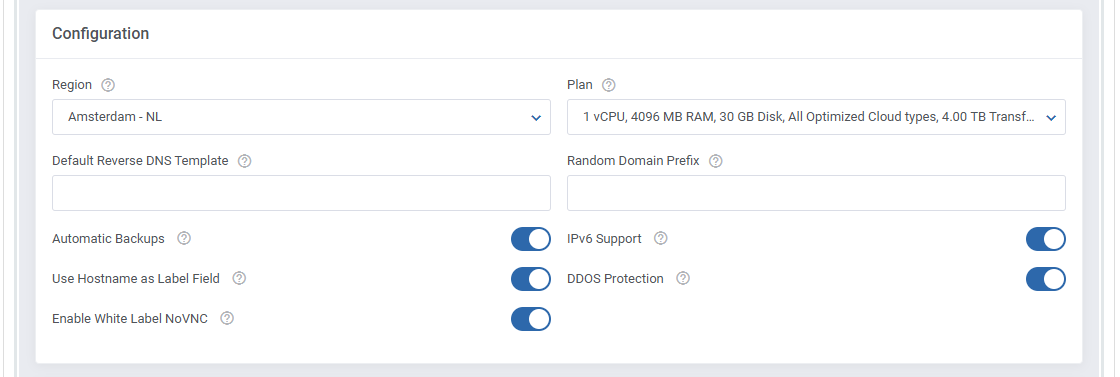Screen dimensions: 1120x377
Task: Click the Configuration section heading
Action: coord(101,34)
